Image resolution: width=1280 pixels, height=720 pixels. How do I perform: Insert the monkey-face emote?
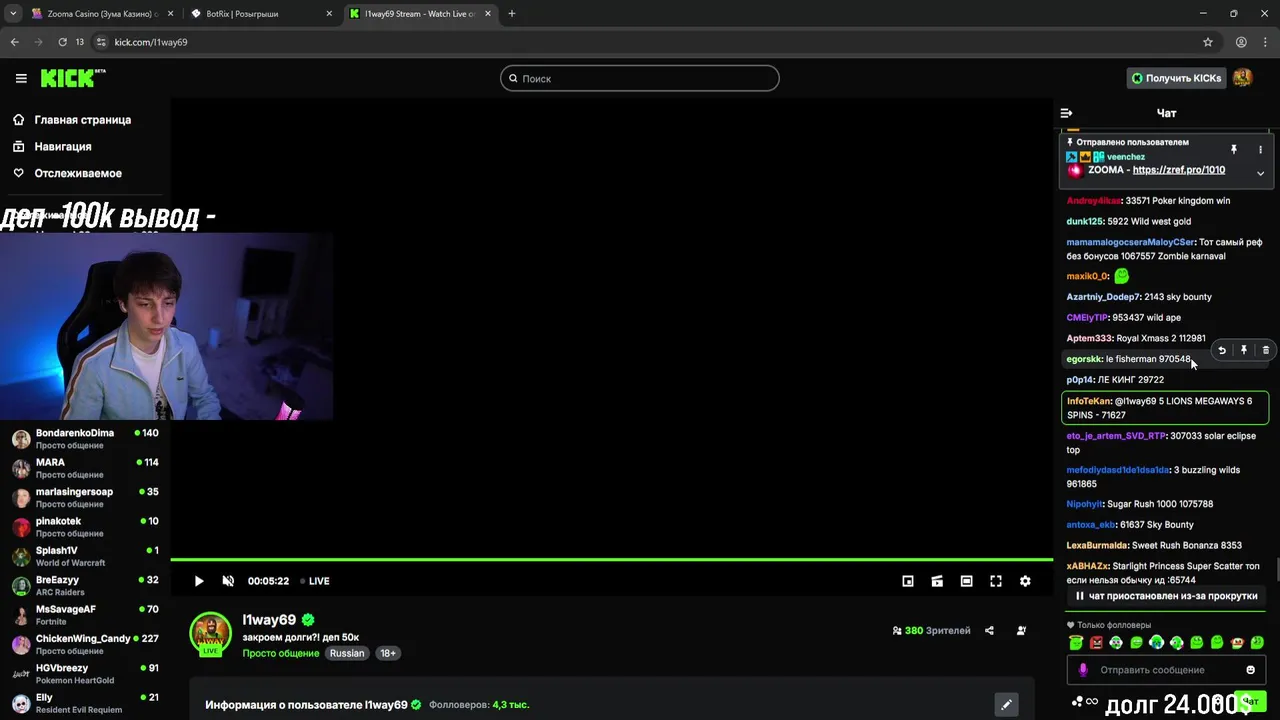pos(1237,643)
